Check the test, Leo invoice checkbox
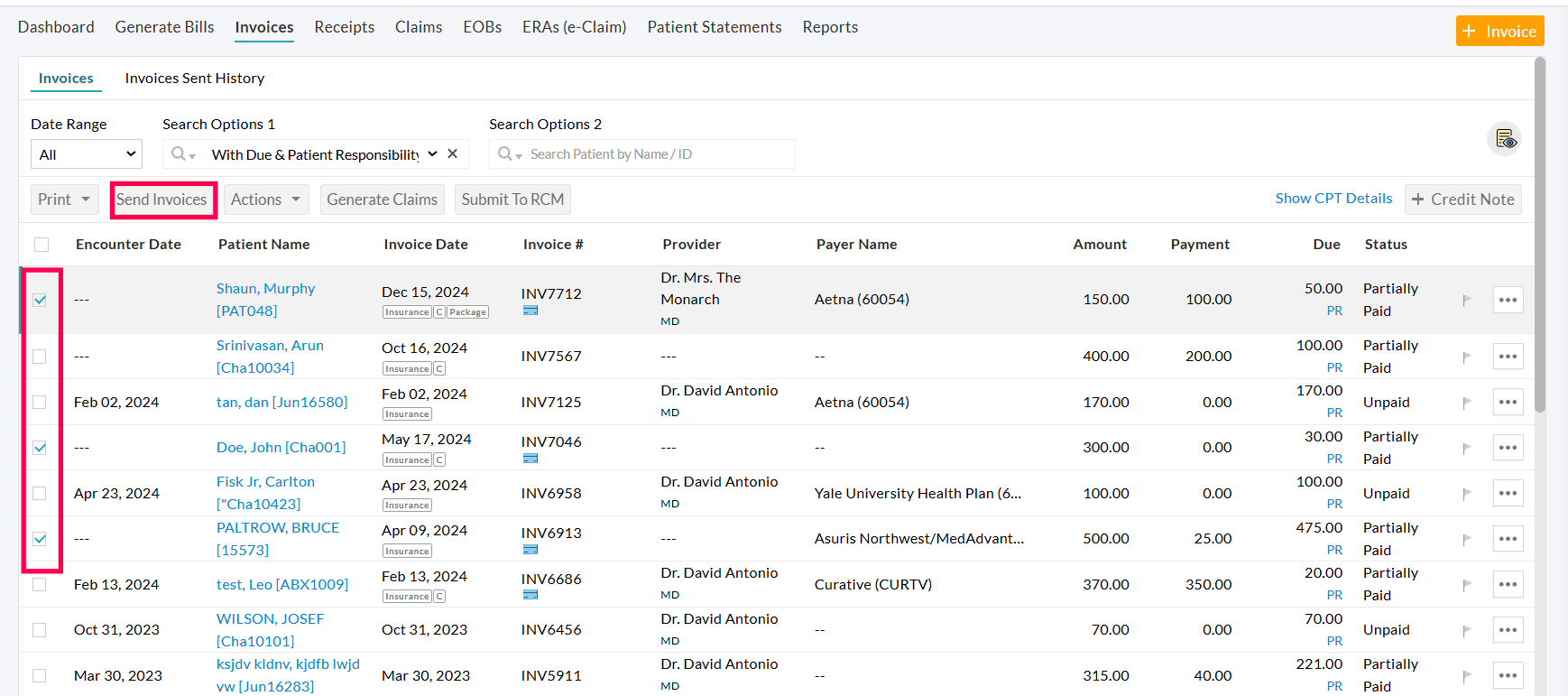Image resolution: width=1568 pixels, height=696 pixels. 40,585
